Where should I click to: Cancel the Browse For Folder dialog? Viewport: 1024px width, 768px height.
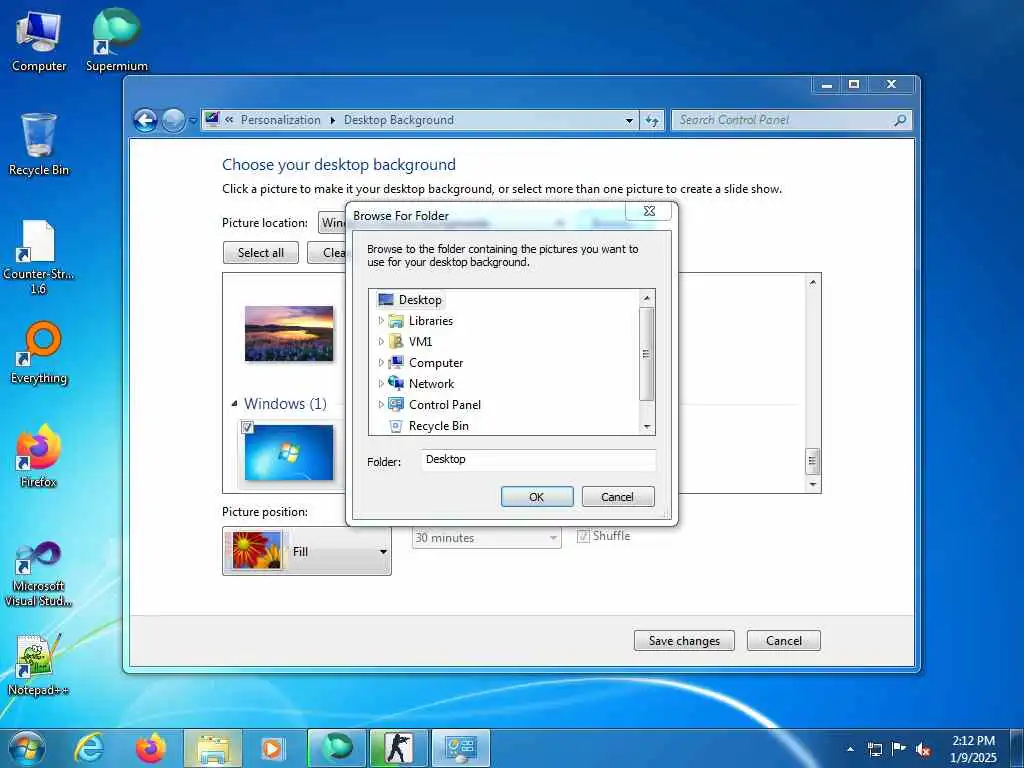[617, 497]
